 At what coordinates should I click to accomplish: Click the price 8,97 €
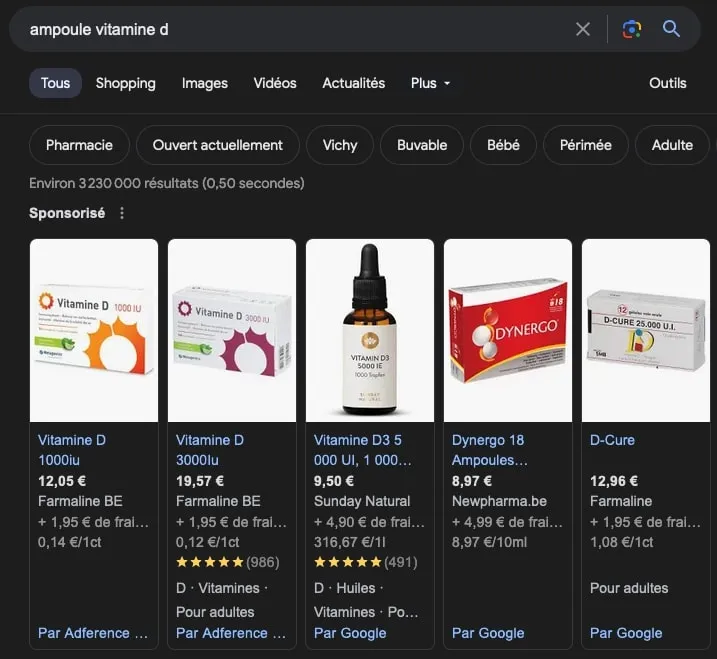(472, 481)
